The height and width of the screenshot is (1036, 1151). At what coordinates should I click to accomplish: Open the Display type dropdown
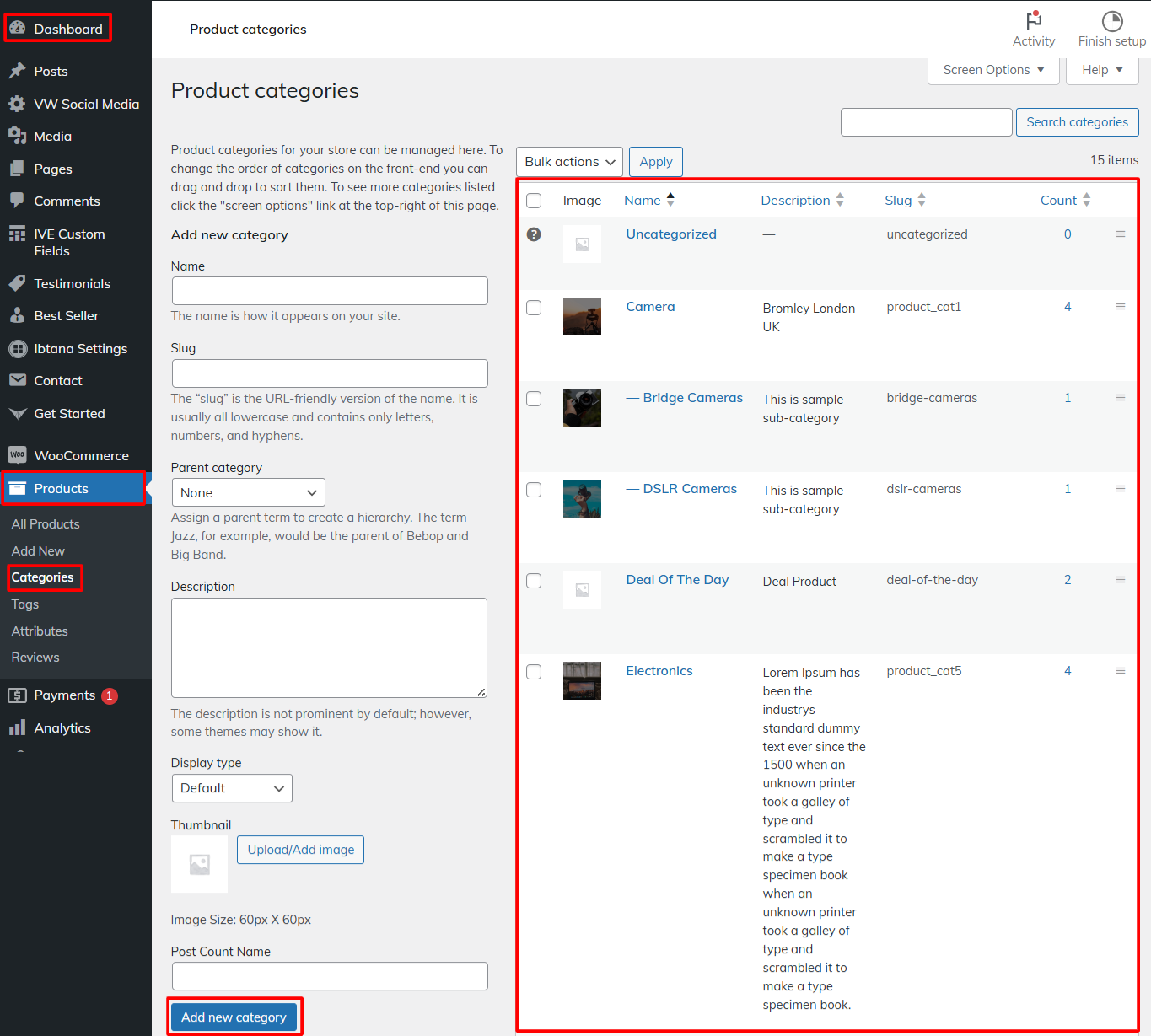231,788
